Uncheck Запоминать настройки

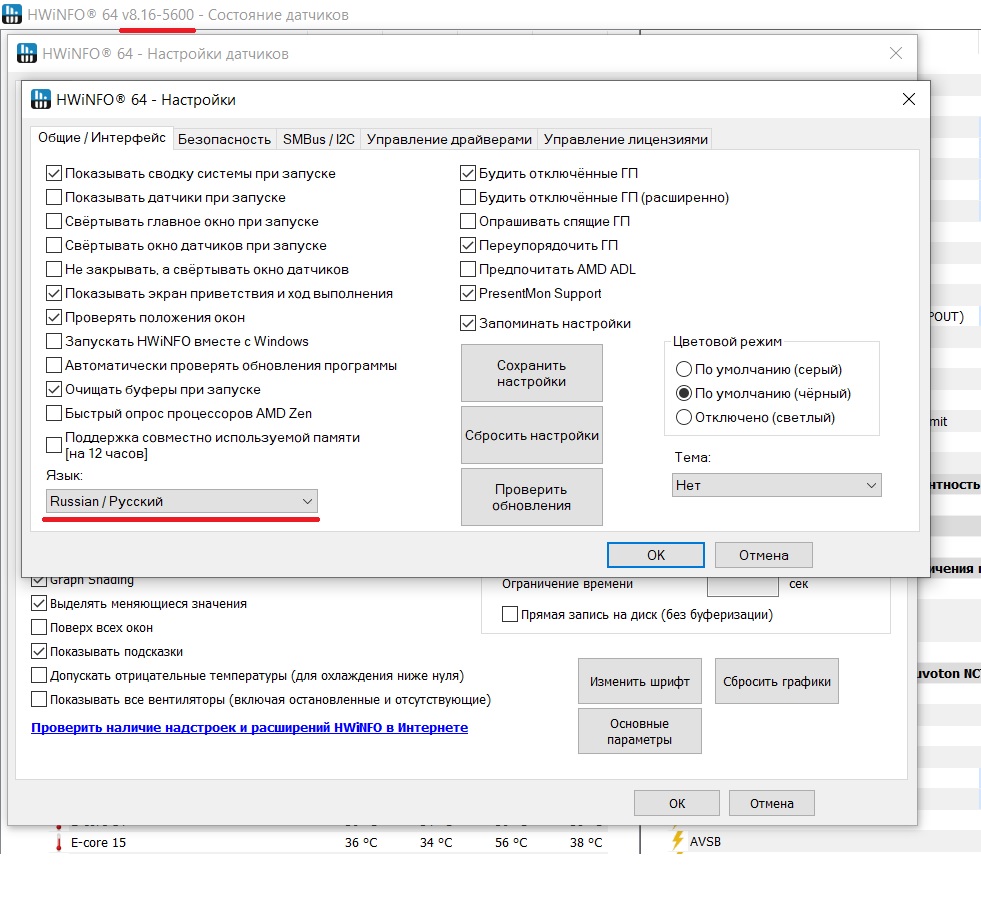click(467, 323)
